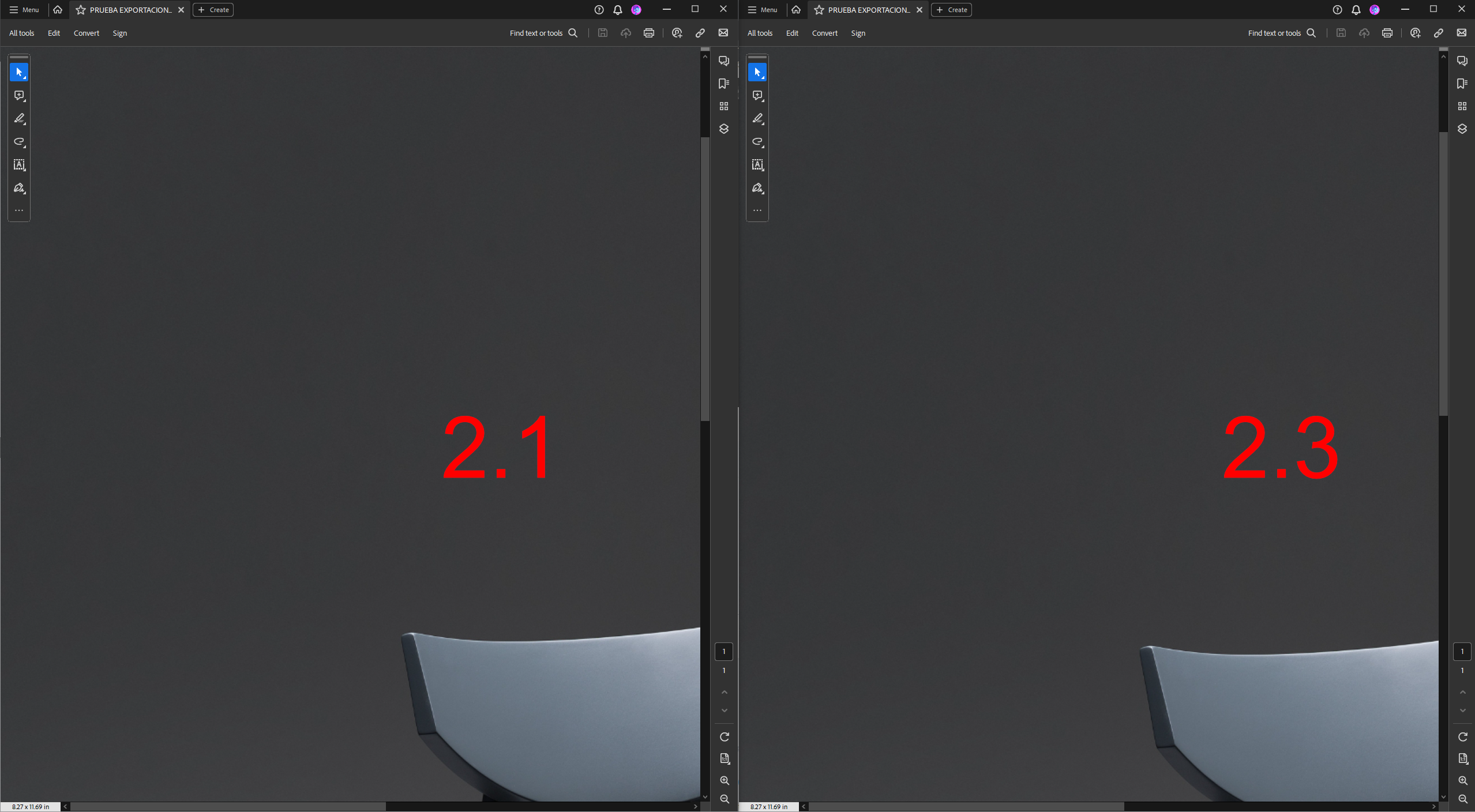Click the vertical scrollbar thumb in right window
1475x812 pixels.
point(1443,274)
